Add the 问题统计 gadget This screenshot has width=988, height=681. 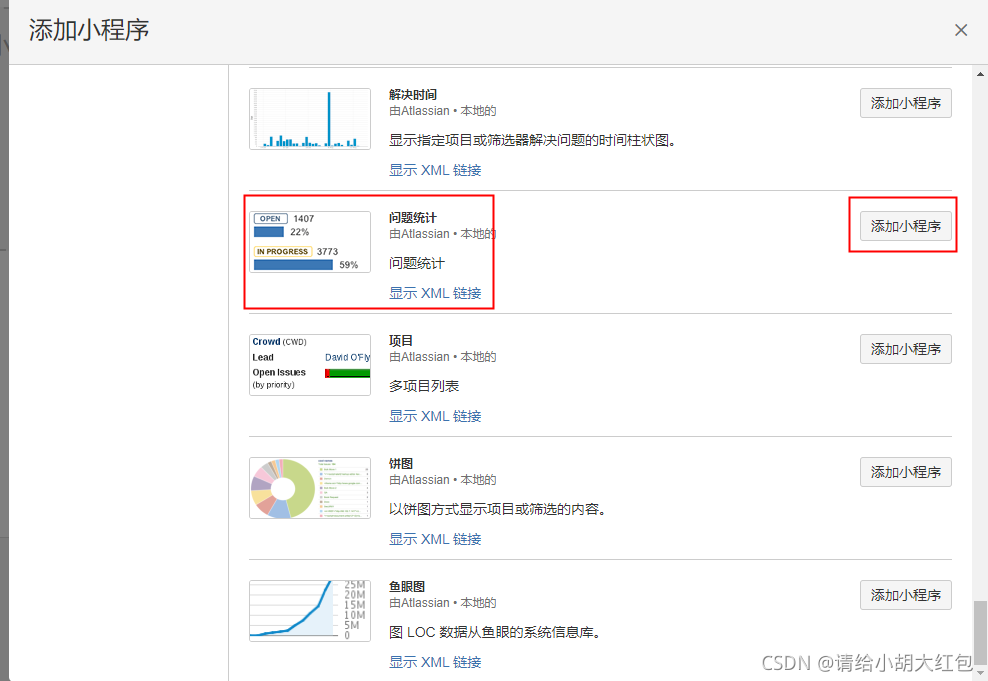tap(905, 226)
